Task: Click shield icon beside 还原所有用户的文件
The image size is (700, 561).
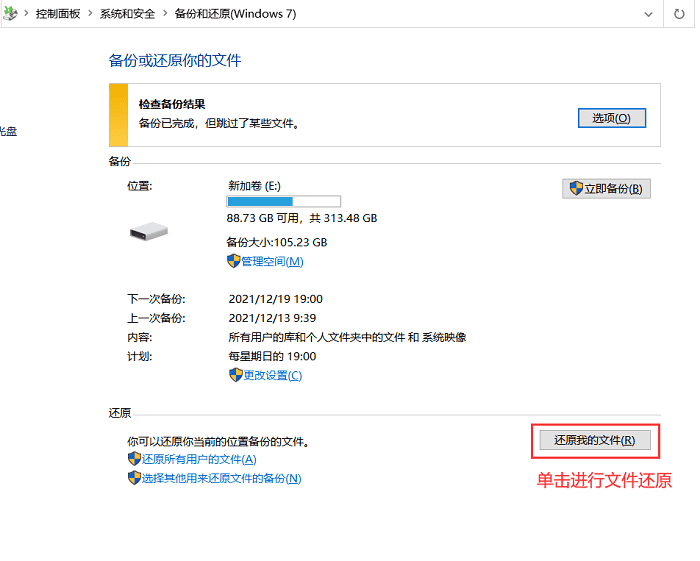Action: (134, 459)
